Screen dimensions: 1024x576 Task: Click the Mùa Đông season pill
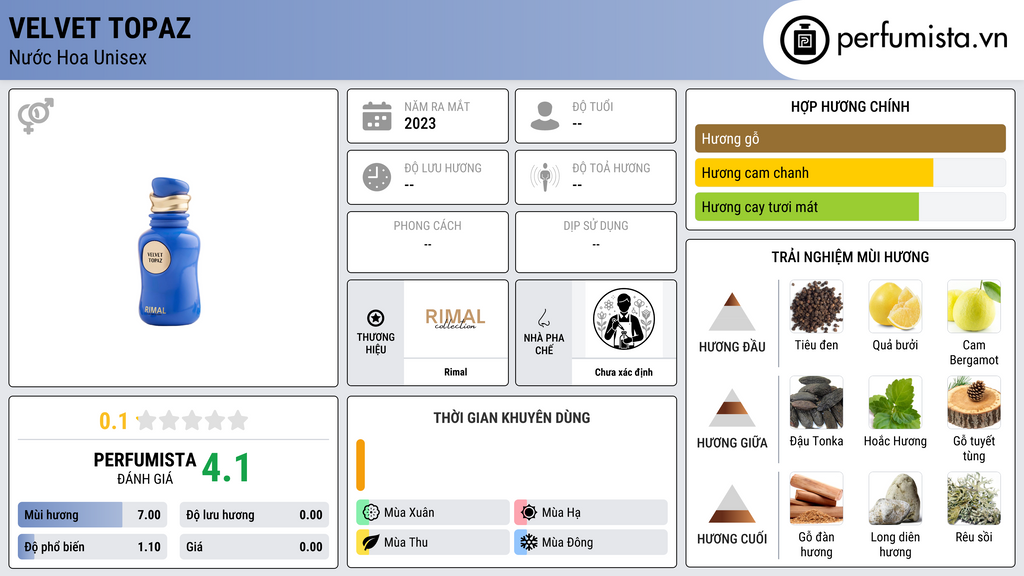(591, 542)
